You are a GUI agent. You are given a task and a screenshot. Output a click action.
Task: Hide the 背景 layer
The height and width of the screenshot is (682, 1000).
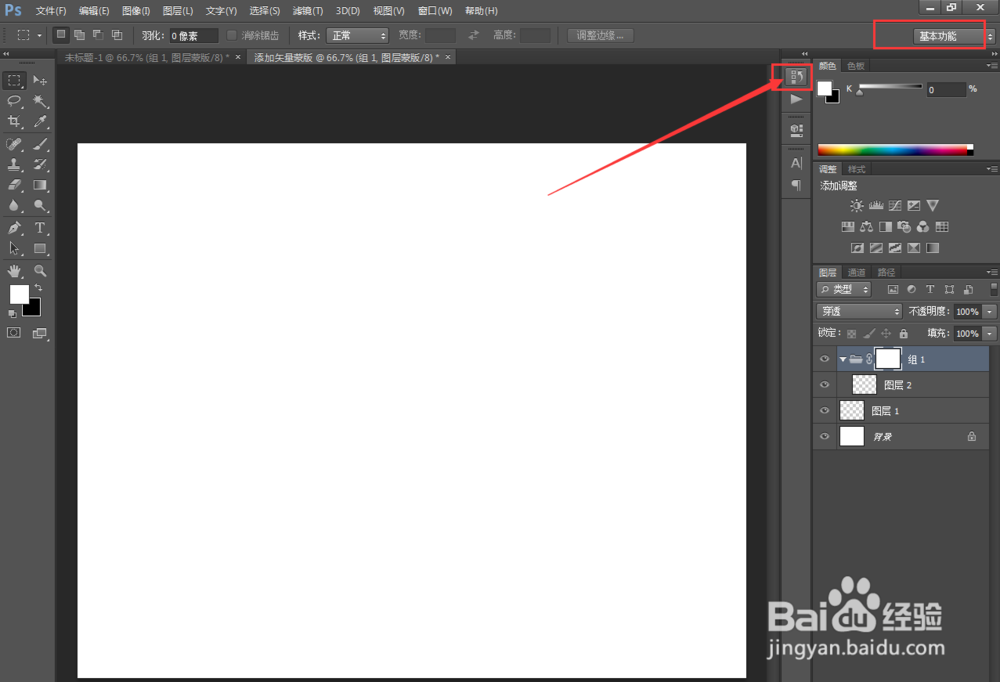824,436
